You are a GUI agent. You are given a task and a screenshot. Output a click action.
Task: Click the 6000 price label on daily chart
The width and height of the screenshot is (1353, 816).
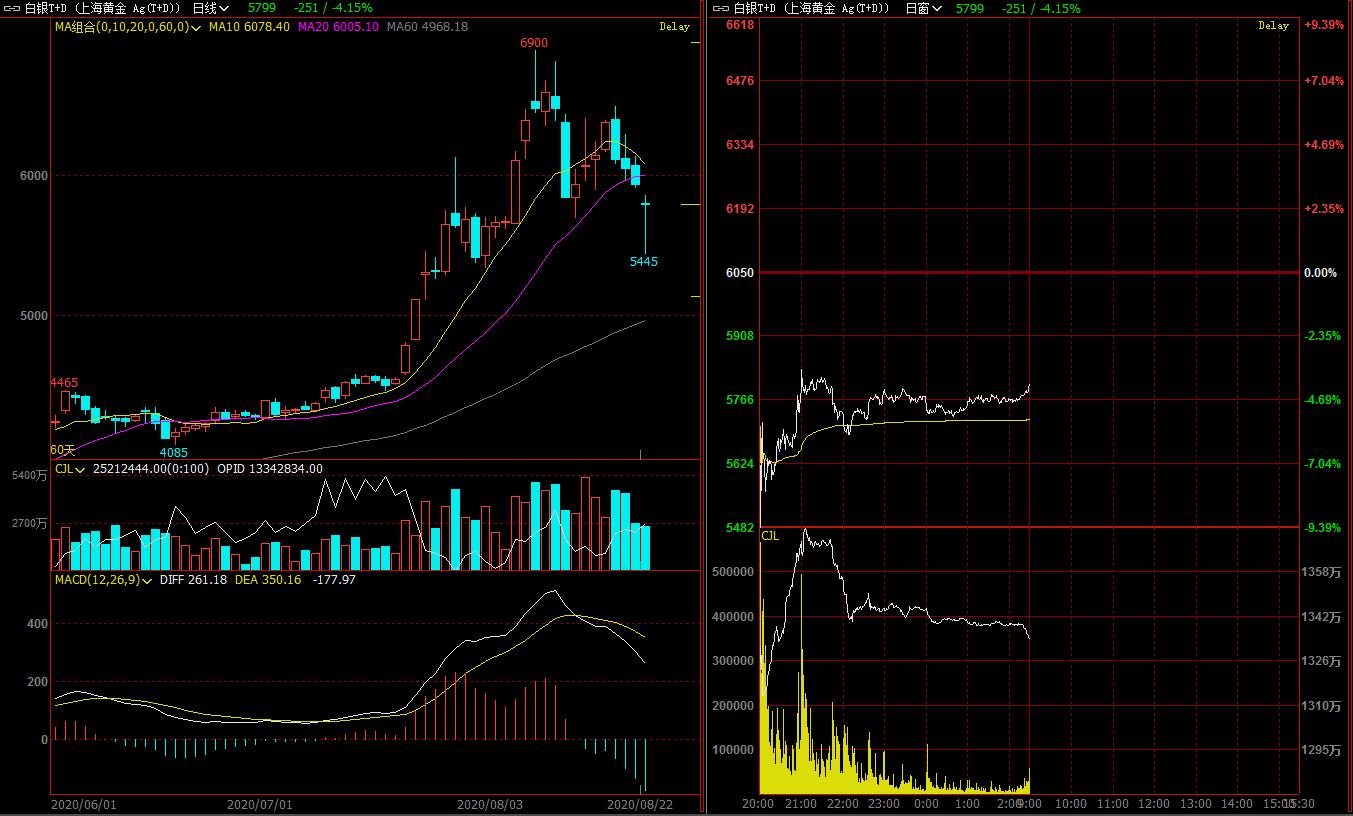point(35,176)
